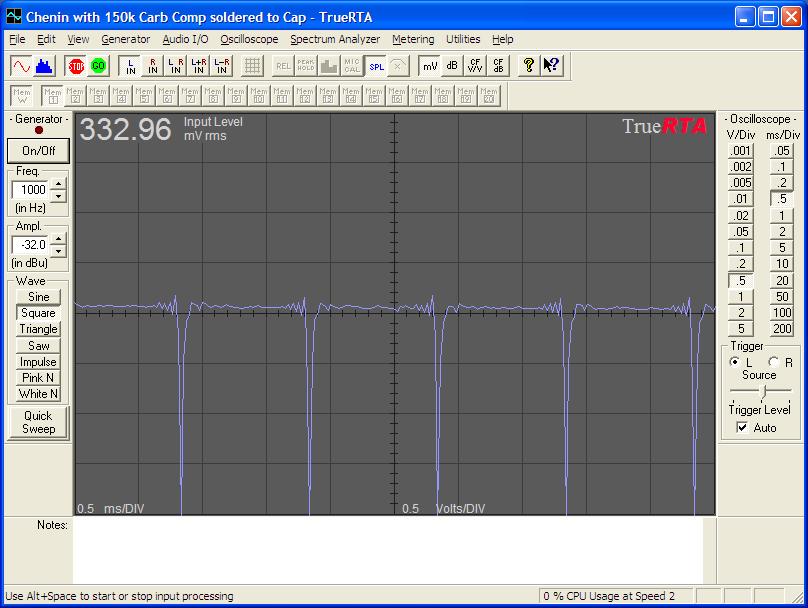Select the Pink N noise waveform
The width and height of the screenshot is (808, 608).
click(38, 378)
